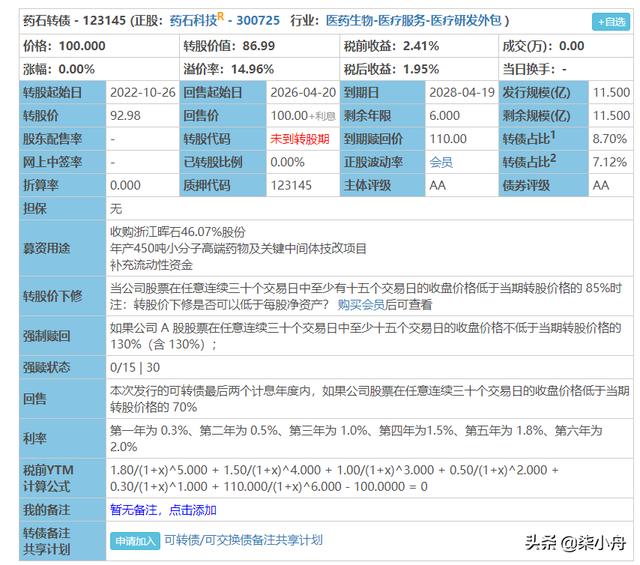Click 网上中签率 header cell
Image resolution: width=640 pixels, height=565 pixels.
(x=62, y=162)
